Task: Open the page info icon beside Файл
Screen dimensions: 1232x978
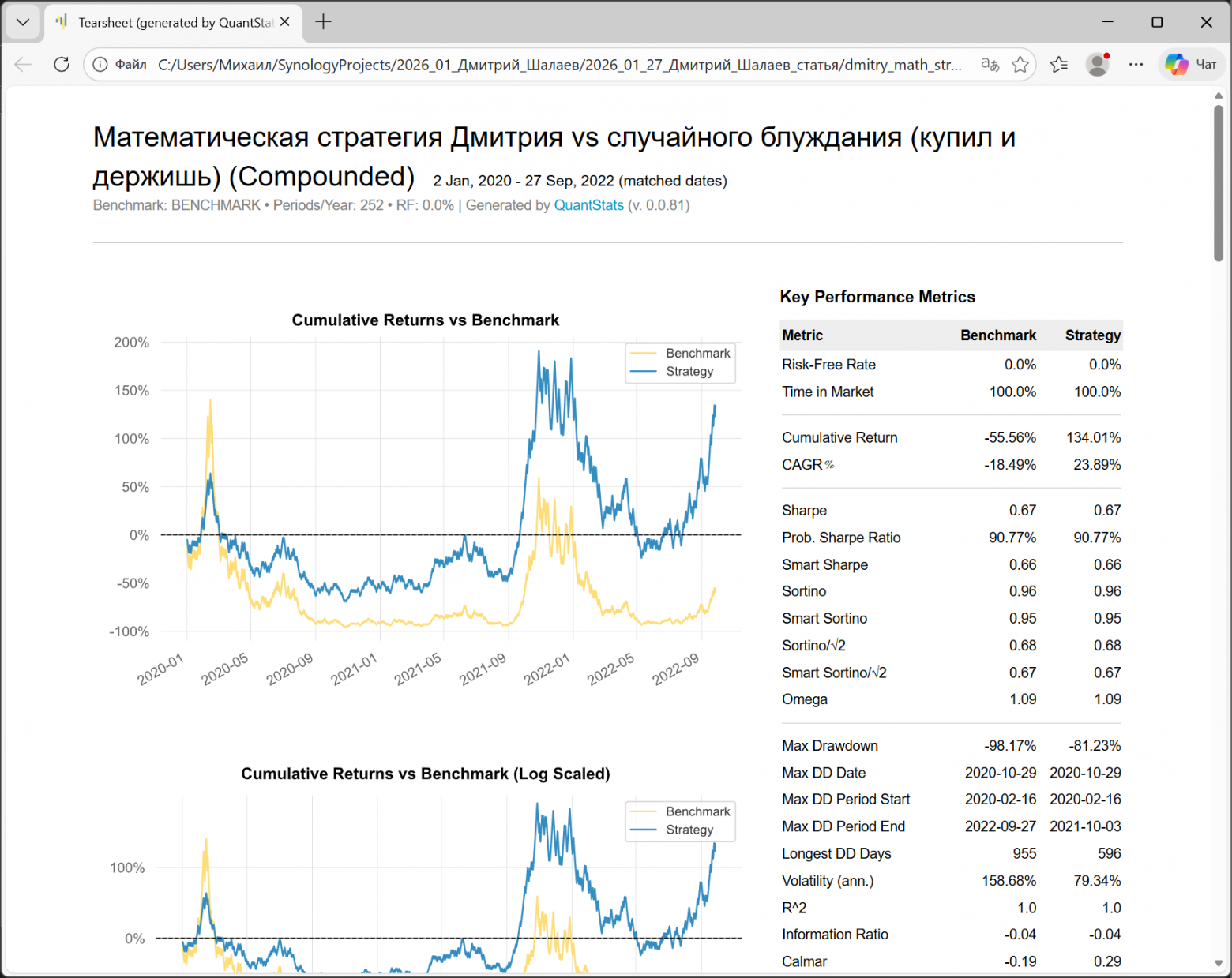Action: click(100, 64)
